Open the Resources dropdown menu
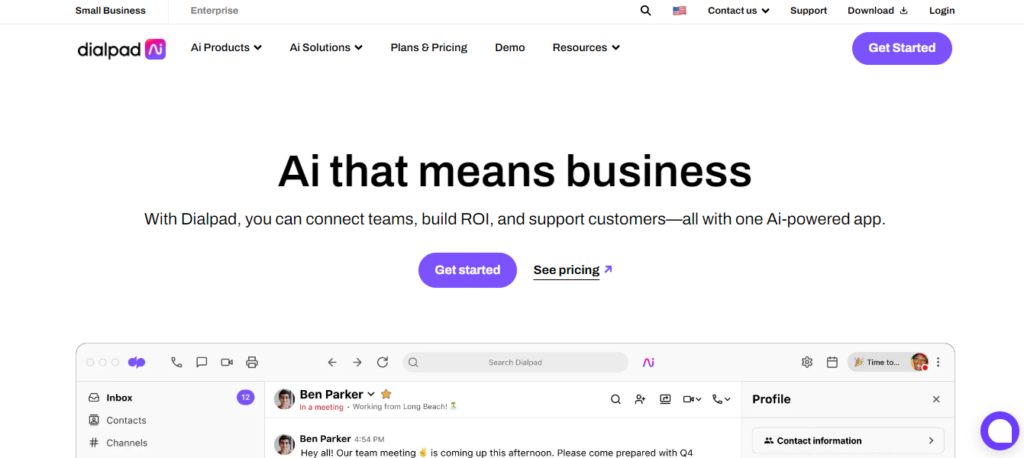Screen dimensions: 1024x458 coord(586,47)
